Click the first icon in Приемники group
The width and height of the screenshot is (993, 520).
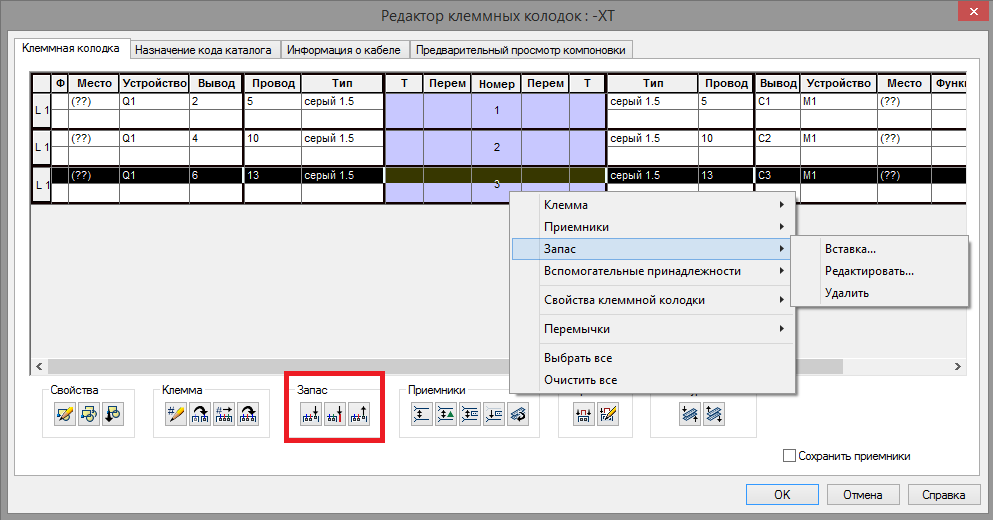(422, 414)
